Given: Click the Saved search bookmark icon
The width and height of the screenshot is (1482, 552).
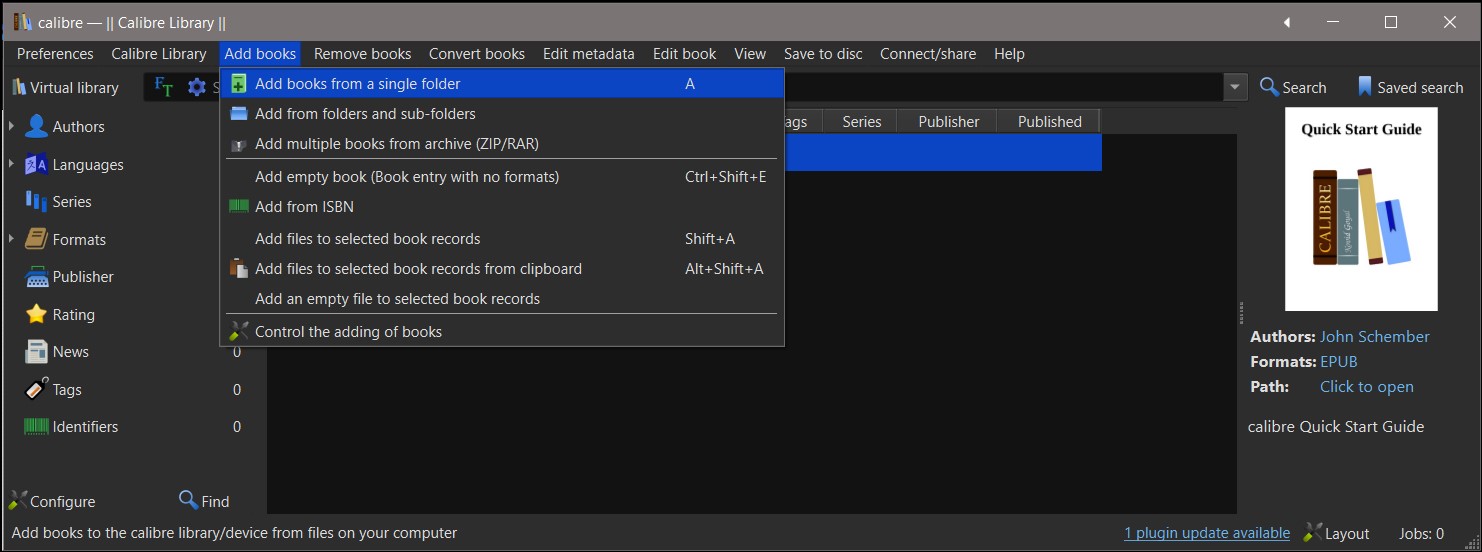Looking at the screenshot, I should tap(1365, 87).
